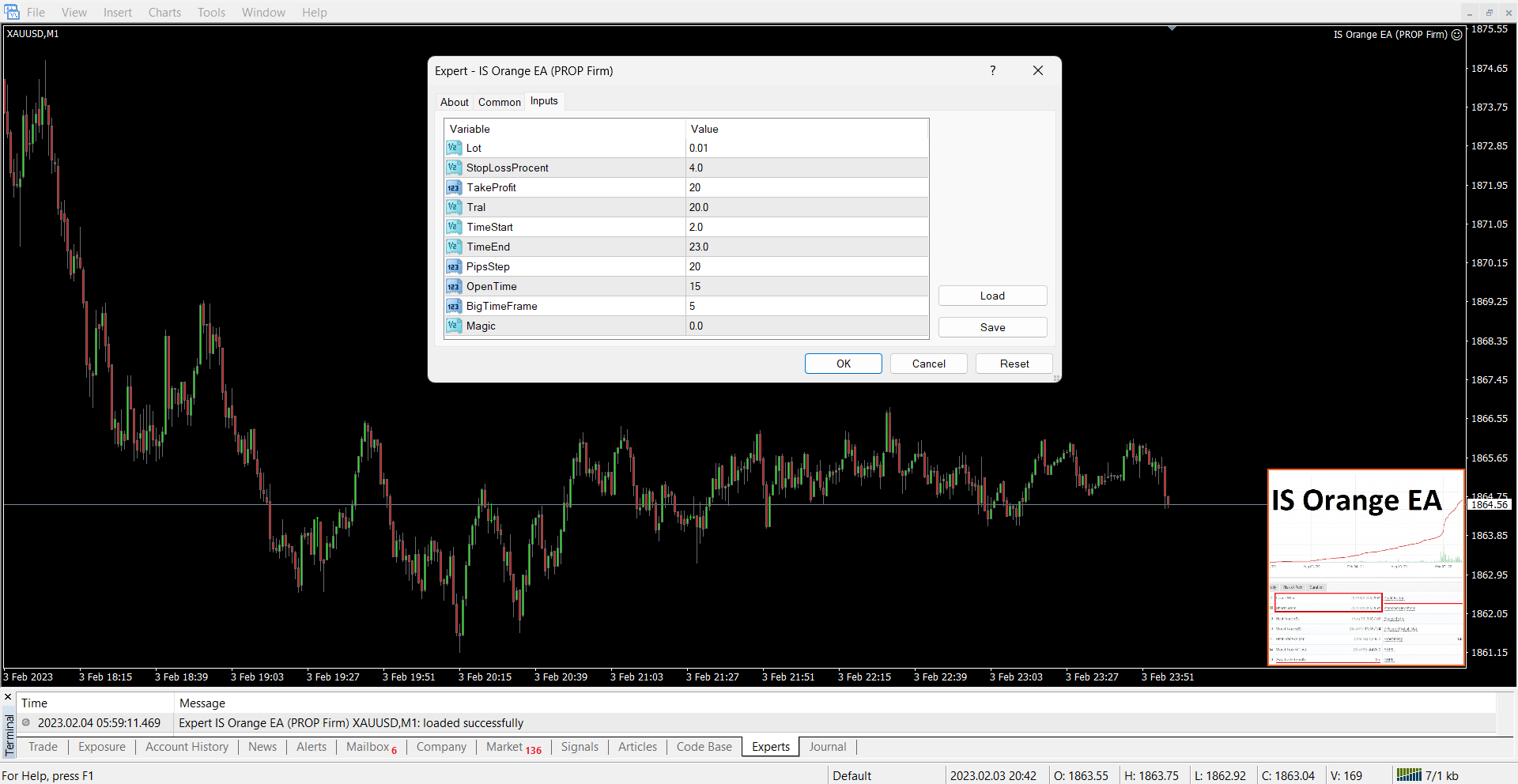Reset the expert inputs to defaults
This screenshot has height=784, width=1518.
pyautogui.click(x=1014, y=364)
